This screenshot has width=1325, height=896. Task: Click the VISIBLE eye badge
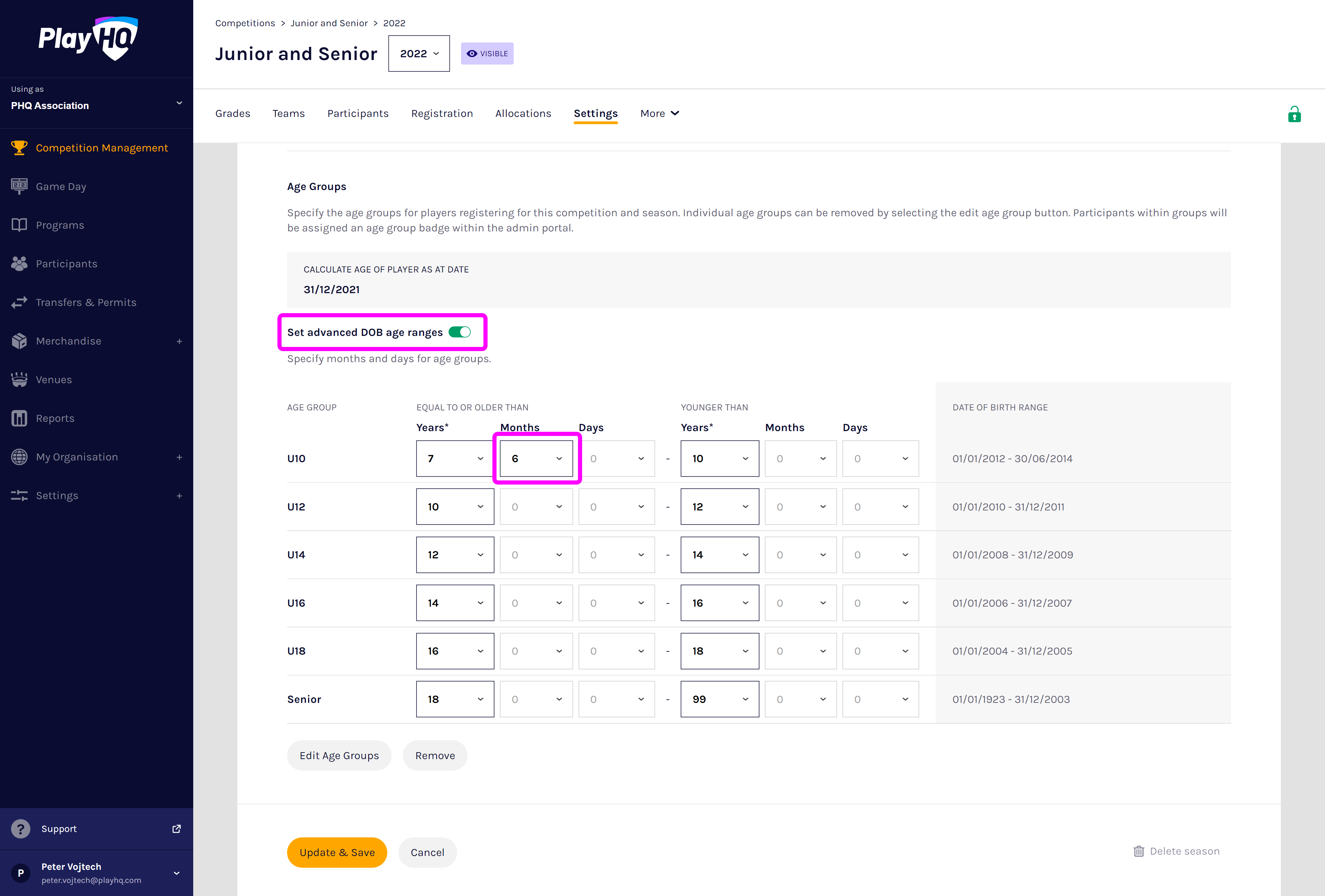[x=487, y=53]
